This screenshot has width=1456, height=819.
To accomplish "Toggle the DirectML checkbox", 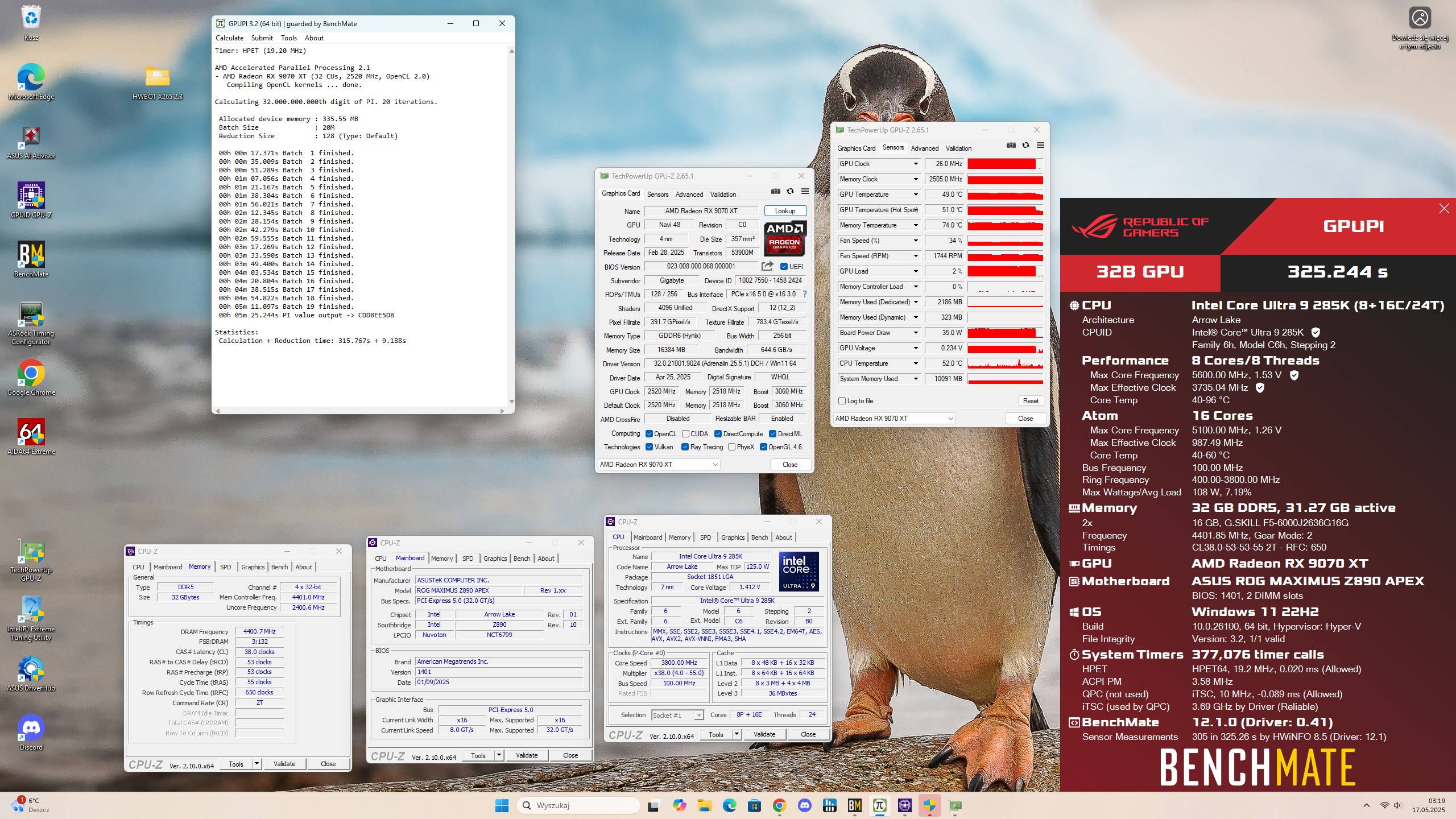I will pyautogui.click(x=772, y=434).
